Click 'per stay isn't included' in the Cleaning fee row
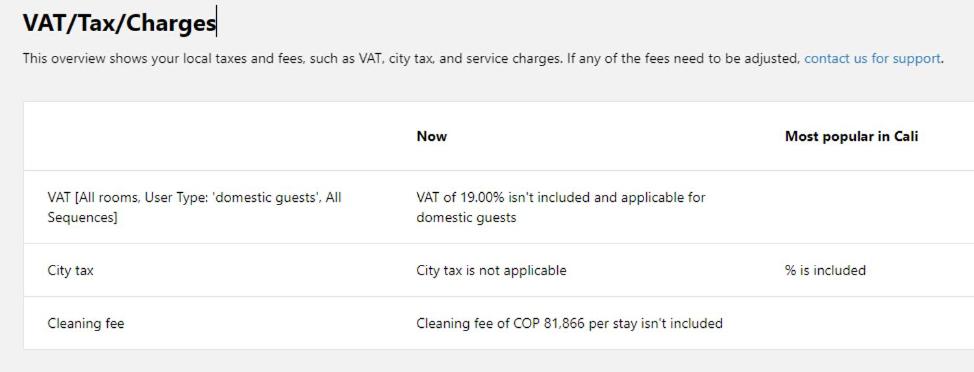 [x=655, y=323]
